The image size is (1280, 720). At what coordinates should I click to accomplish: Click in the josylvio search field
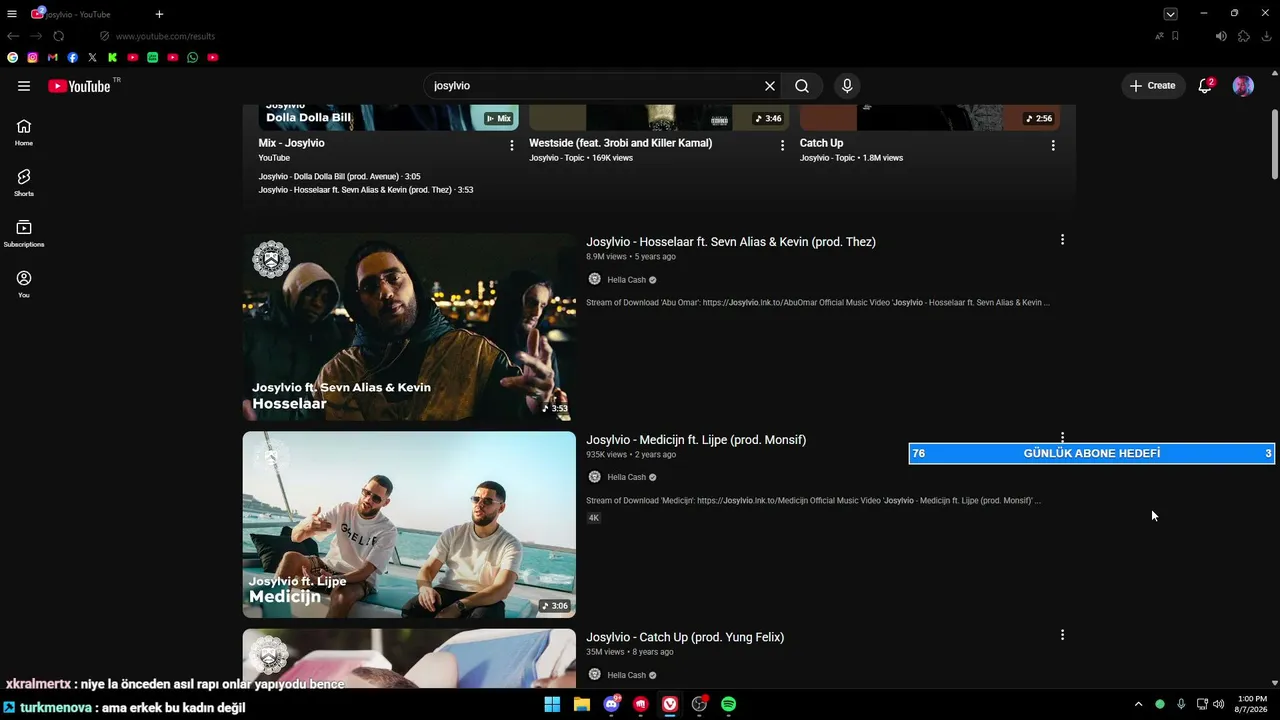[595, 86]
